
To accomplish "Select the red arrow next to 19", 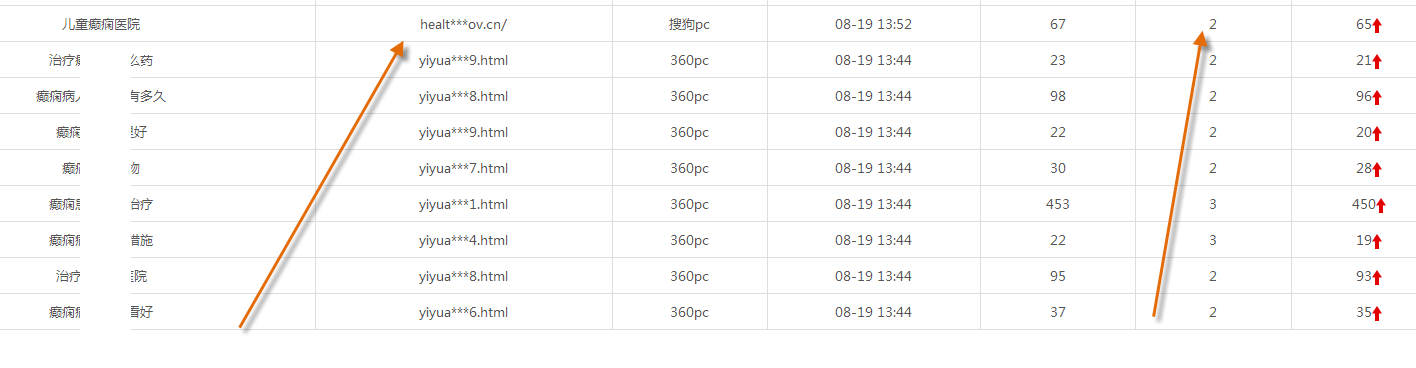I will click(1377, 241).
